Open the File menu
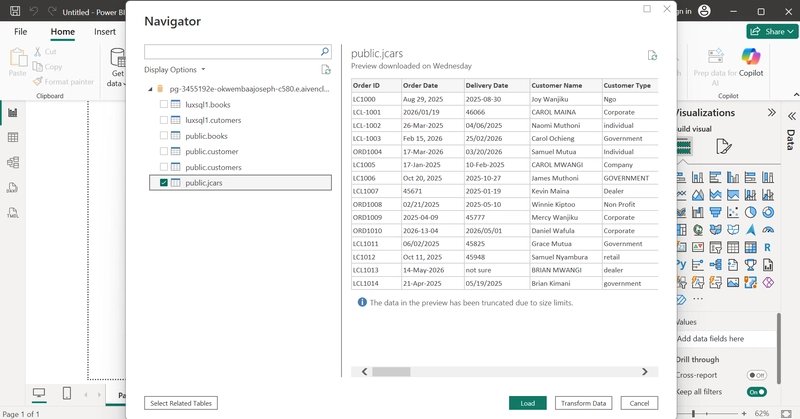800x419 pixels. 20,32
